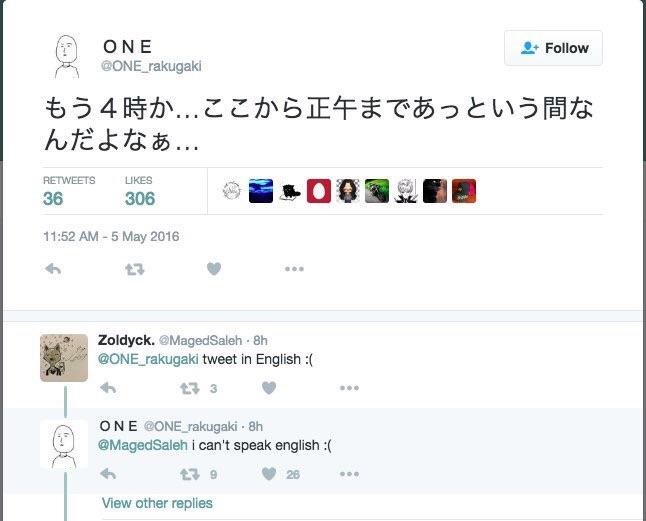The height and width of the screenshot is (521, 646).
Task: Like ONE's reply with 26 likes
Action: pos(269,474)
